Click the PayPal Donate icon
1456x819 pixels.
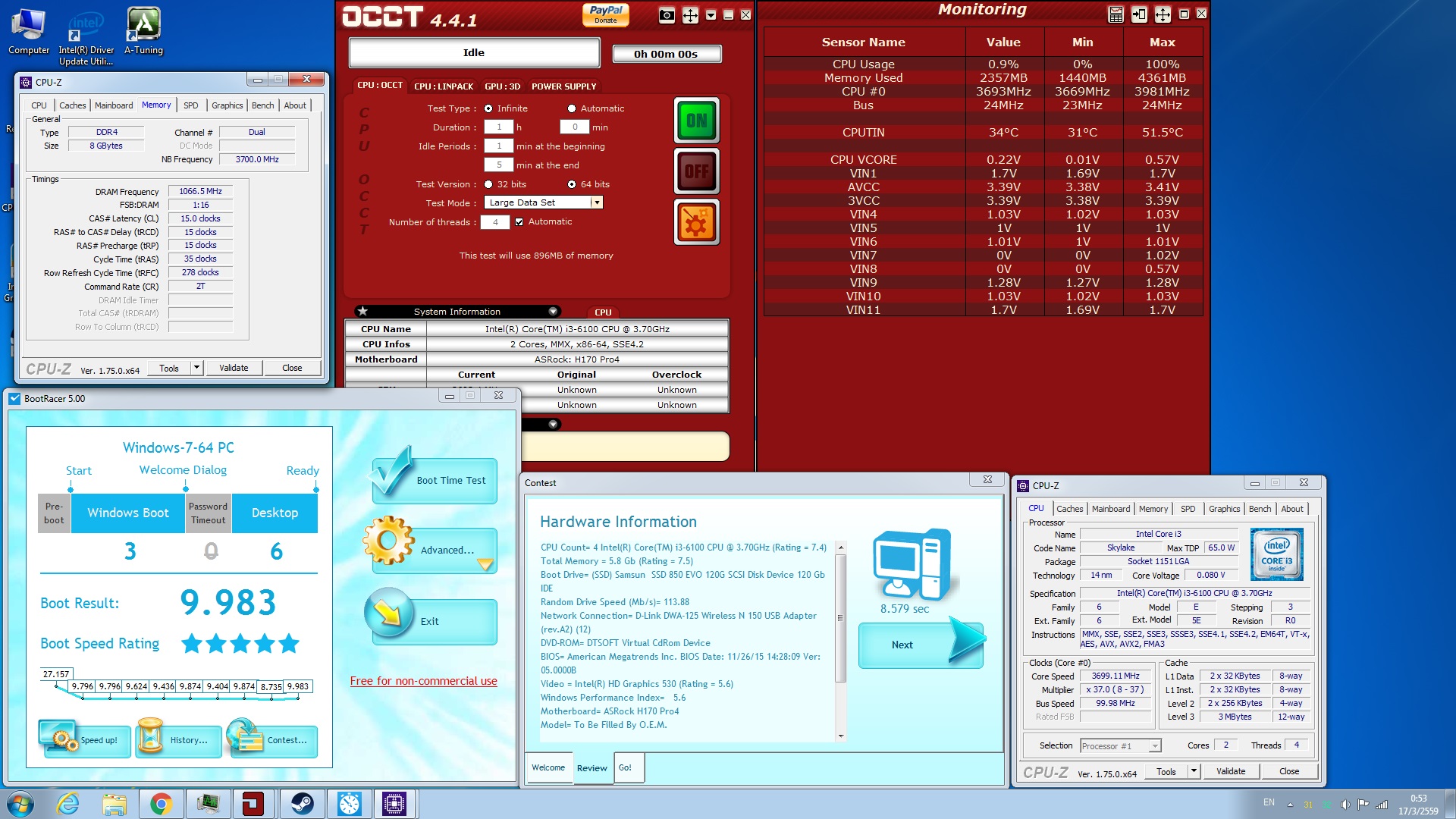pyautogui.click(x=605, y=14)
